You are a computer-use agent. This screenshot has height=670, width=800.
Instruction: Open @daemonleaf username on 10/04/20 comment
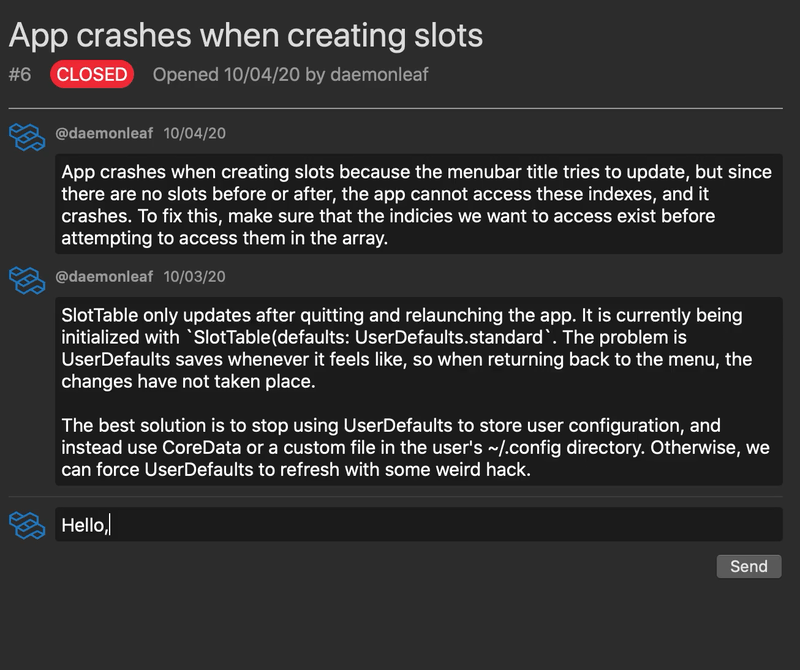tap(104, 133)
